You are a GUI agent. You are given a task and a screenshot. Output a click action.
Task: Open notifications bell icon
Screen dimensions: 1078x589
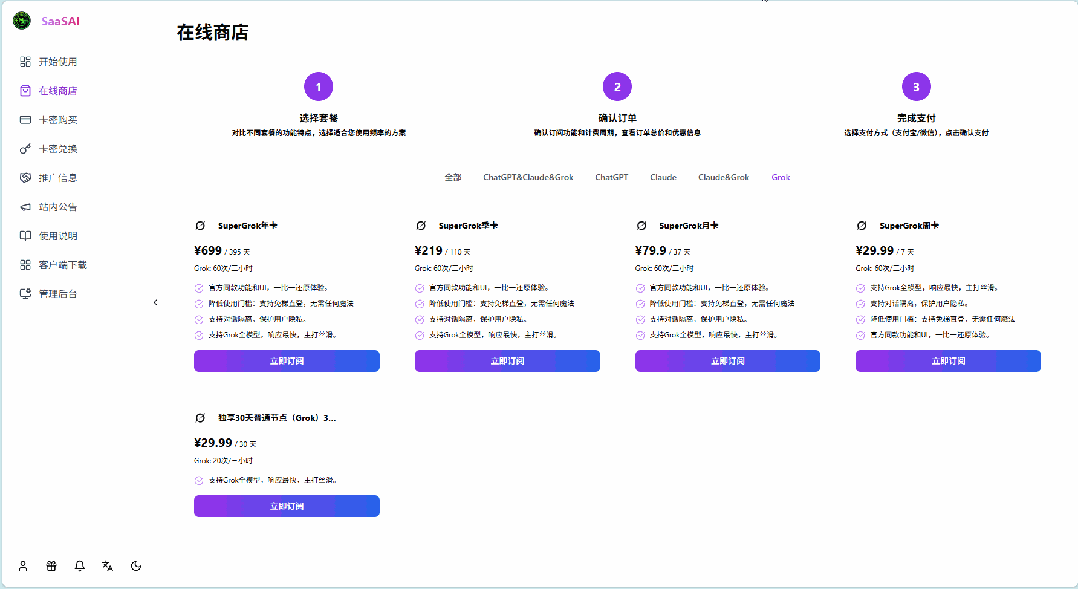(x=80, y=566)
